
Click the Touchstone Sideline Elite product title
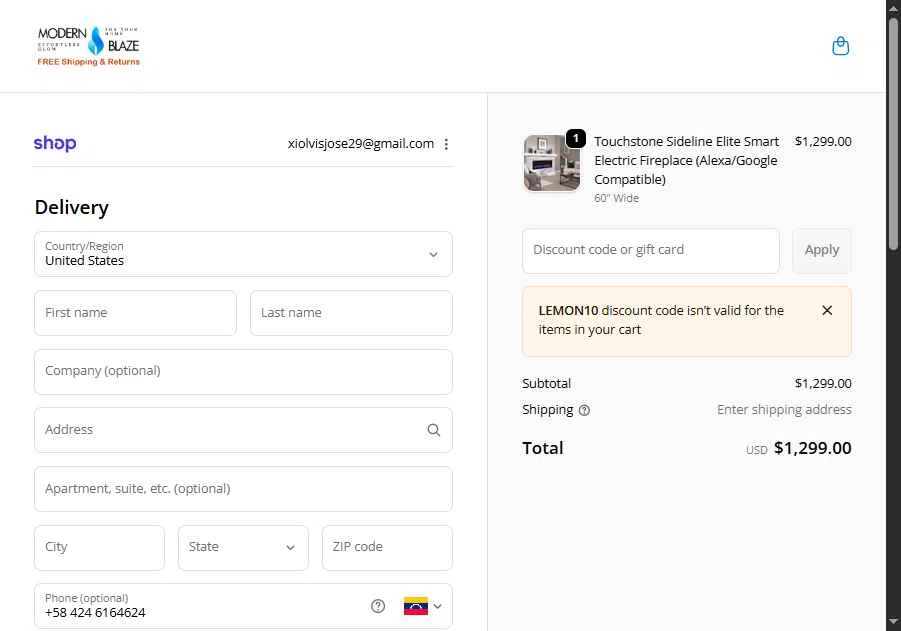tap(687, 160)
